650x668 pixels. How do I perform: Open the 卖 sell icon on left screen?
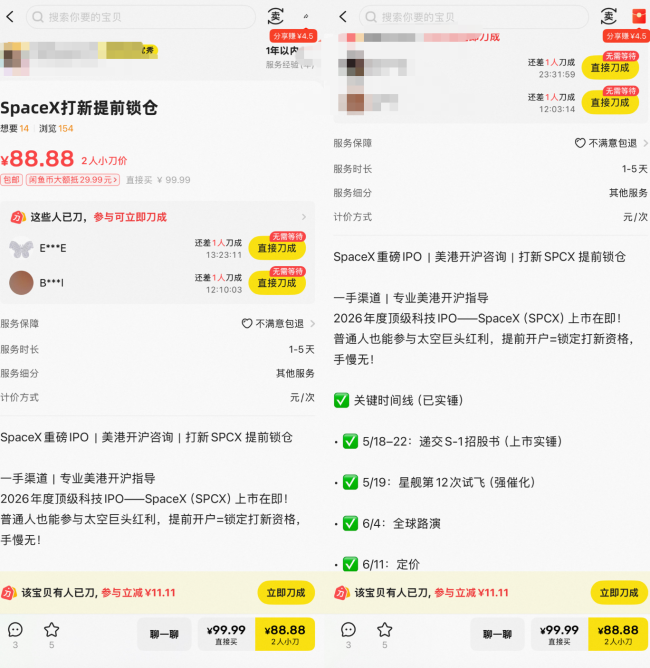276,17
